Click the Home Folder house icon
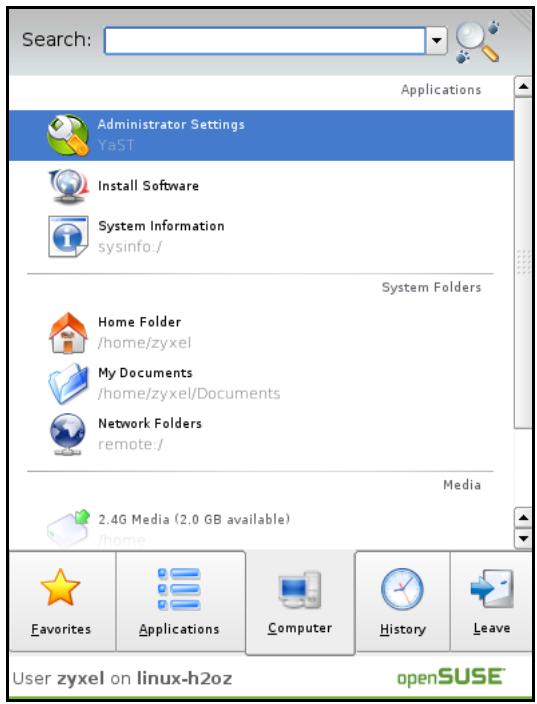Image resolution: width=537 pixels, height=704 pixels. pyautogui.click(x=68, y=333)
